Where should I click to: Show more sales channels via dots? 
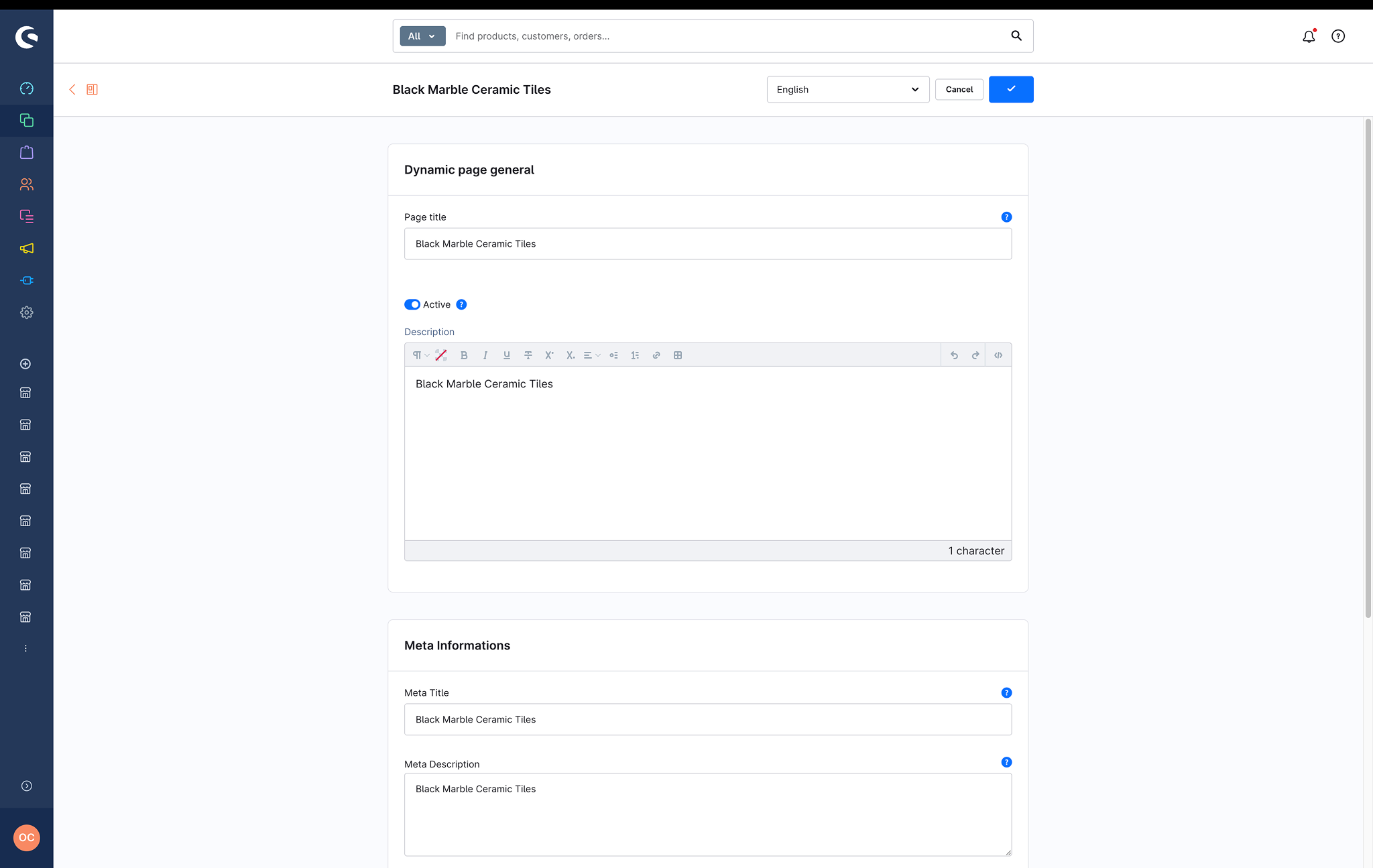(x=25, y=648)
